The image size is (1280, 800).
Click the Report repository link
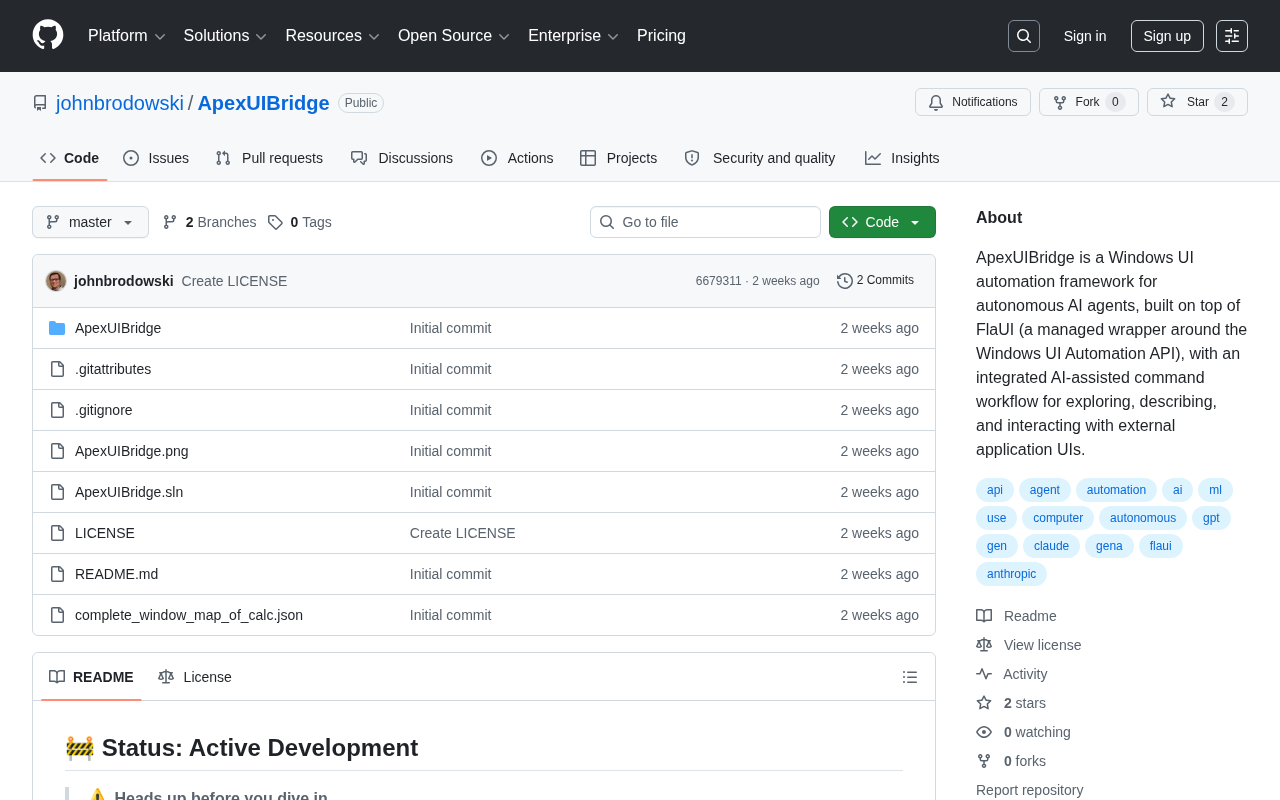tap(1029, 790)
